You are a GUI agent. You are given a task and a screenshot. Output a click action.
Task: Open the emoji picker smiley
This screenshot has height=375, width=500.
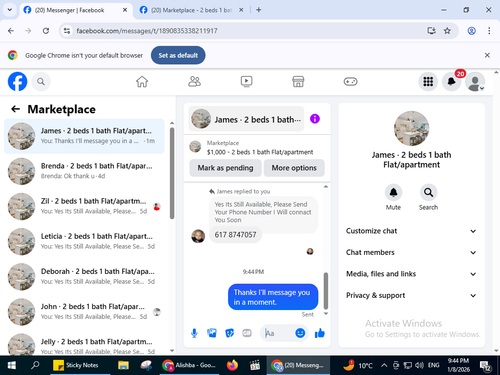point(300,333)
